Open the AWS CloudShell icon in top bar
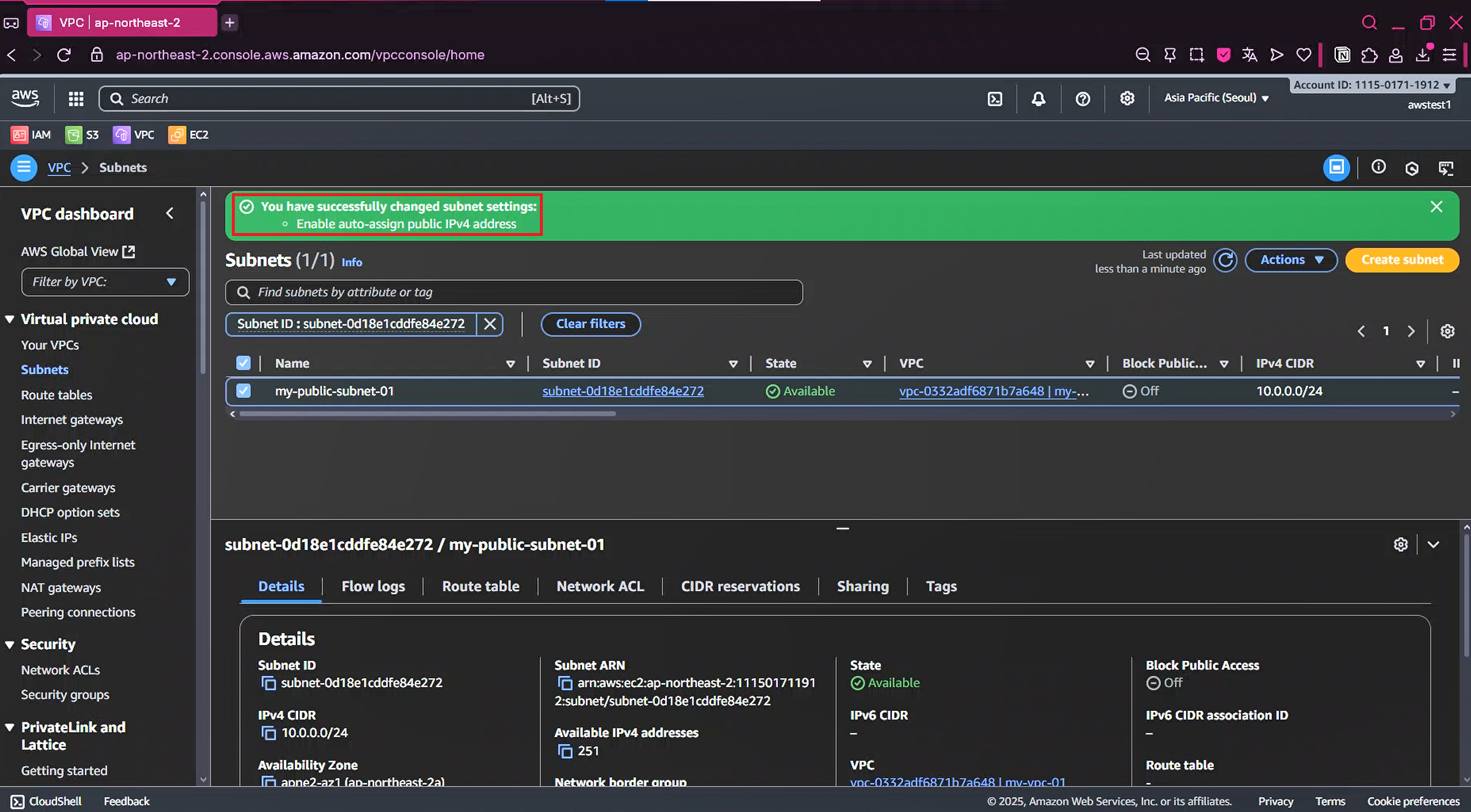This screenshot has width=1471, height=812. (x=995, y=99)
